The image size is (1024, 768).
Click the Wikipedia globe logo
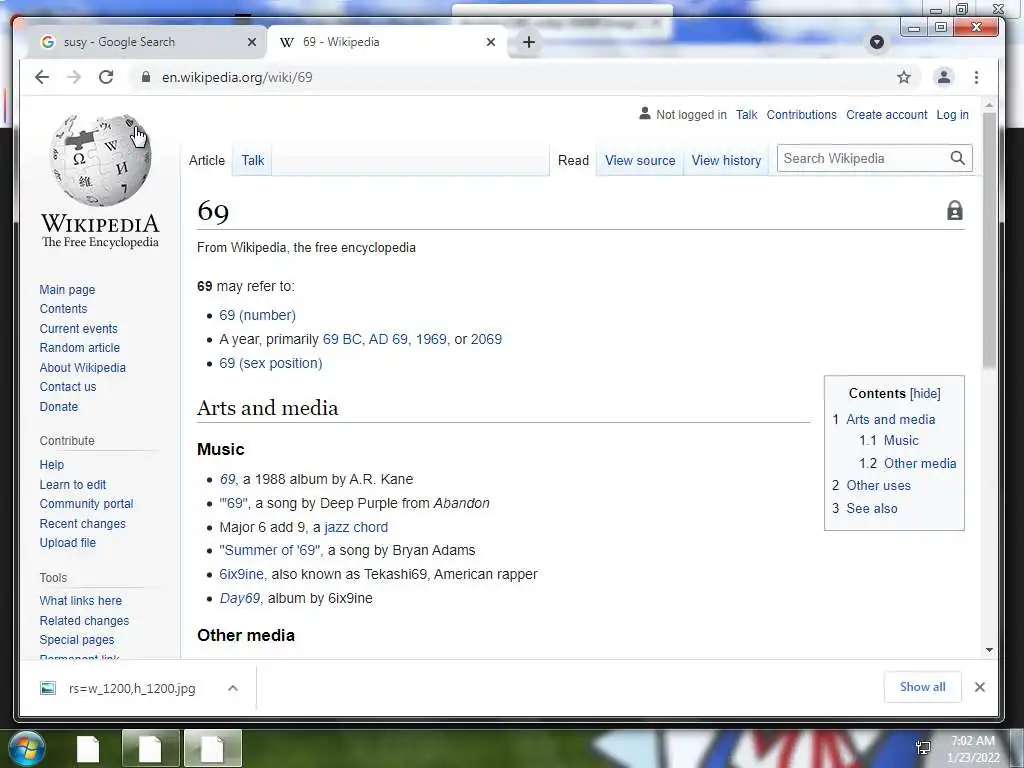[101, 159]
